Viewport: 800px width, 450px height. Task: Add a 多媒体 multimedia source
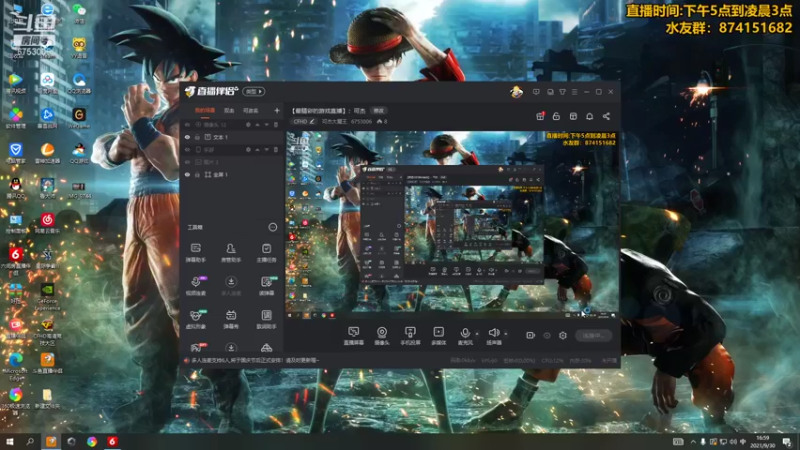click(x=438, y=336)
